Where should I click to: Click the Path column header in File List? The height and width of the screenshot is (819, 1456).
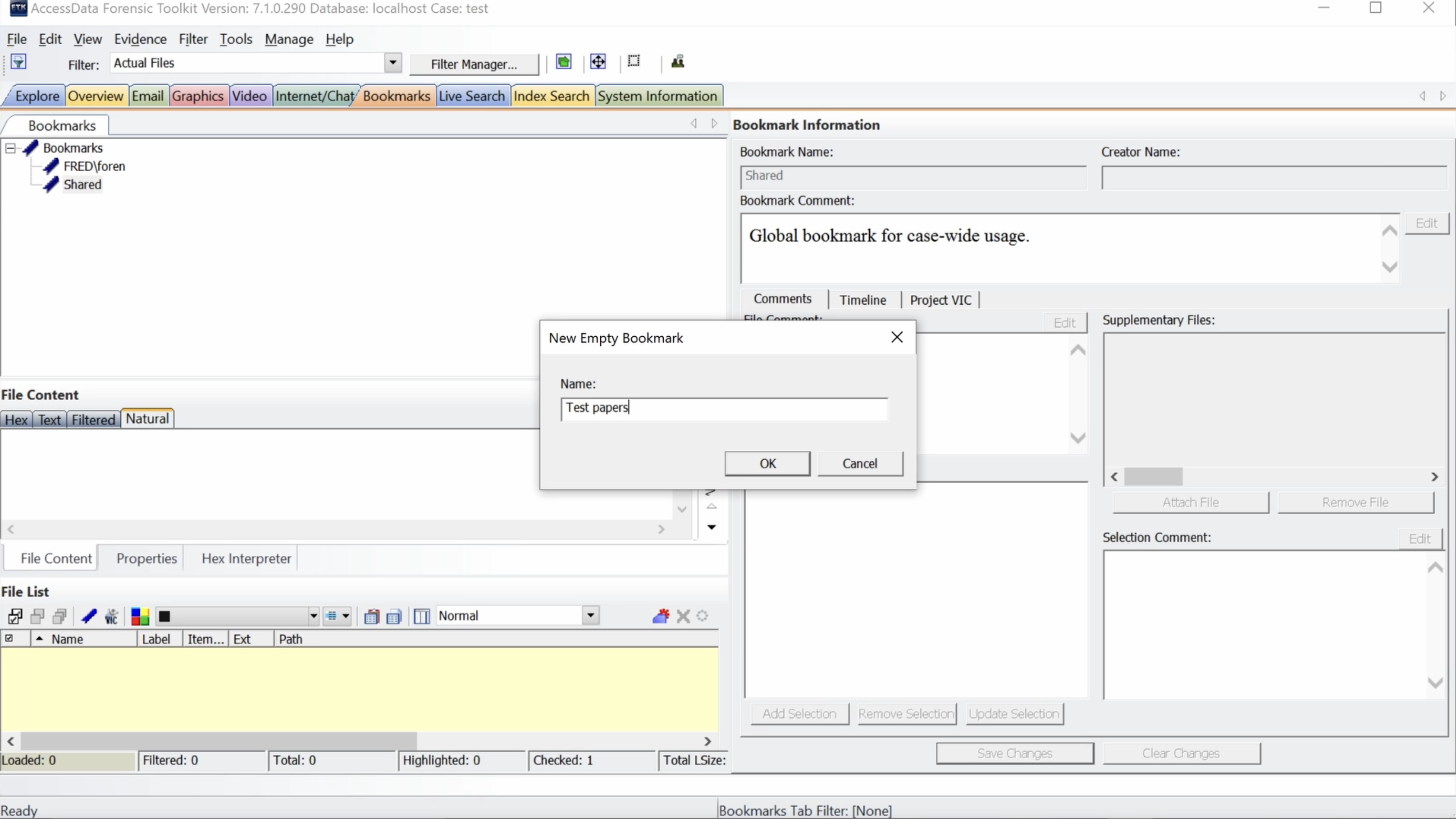496,639
